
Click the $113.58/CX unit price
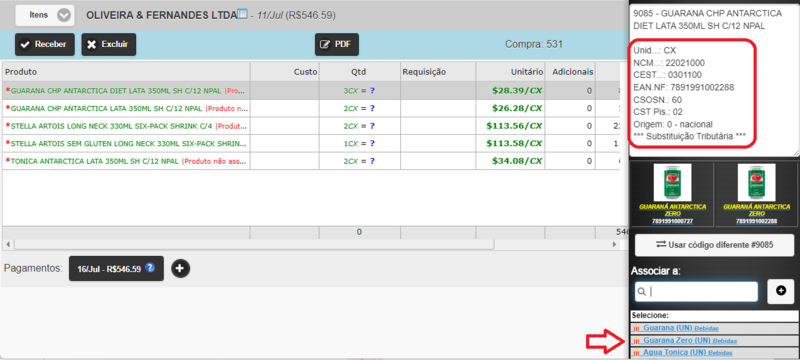(x=514, y=143)
